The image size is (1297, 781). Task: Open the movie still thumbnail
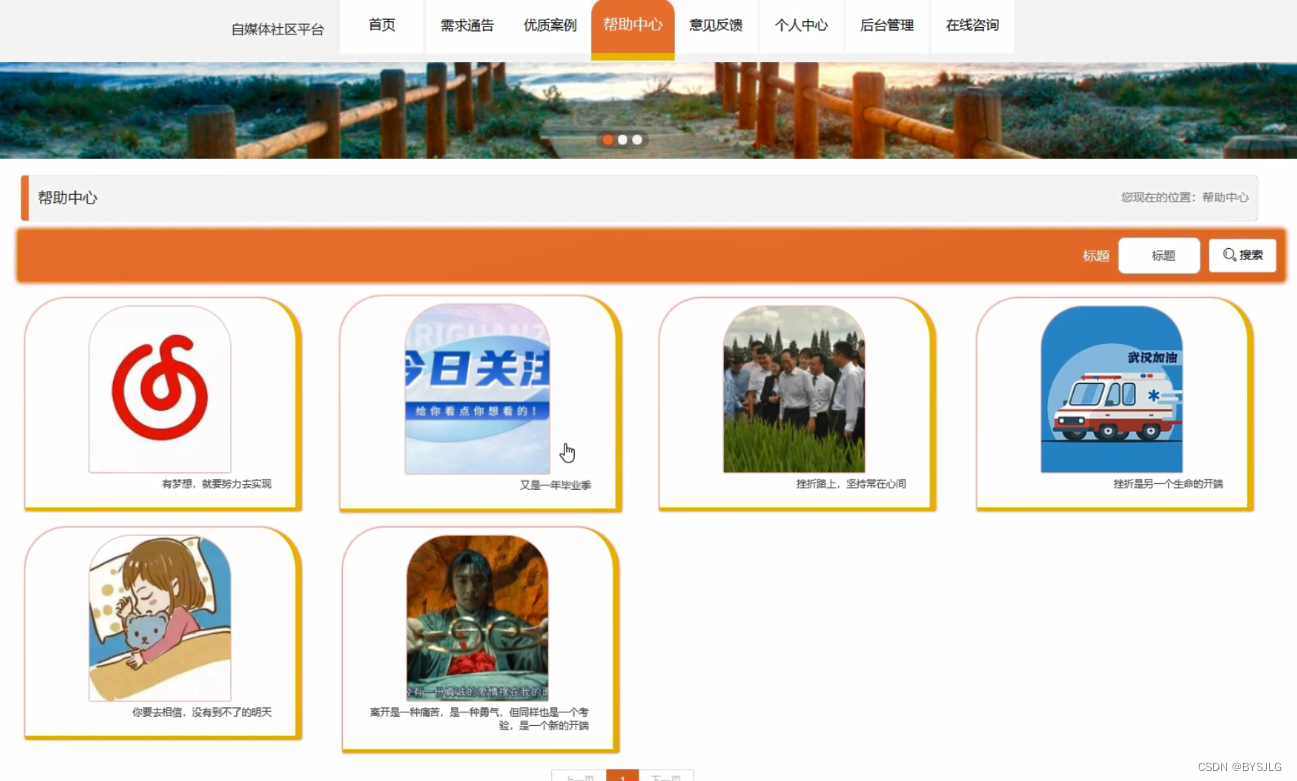[477, 618]
